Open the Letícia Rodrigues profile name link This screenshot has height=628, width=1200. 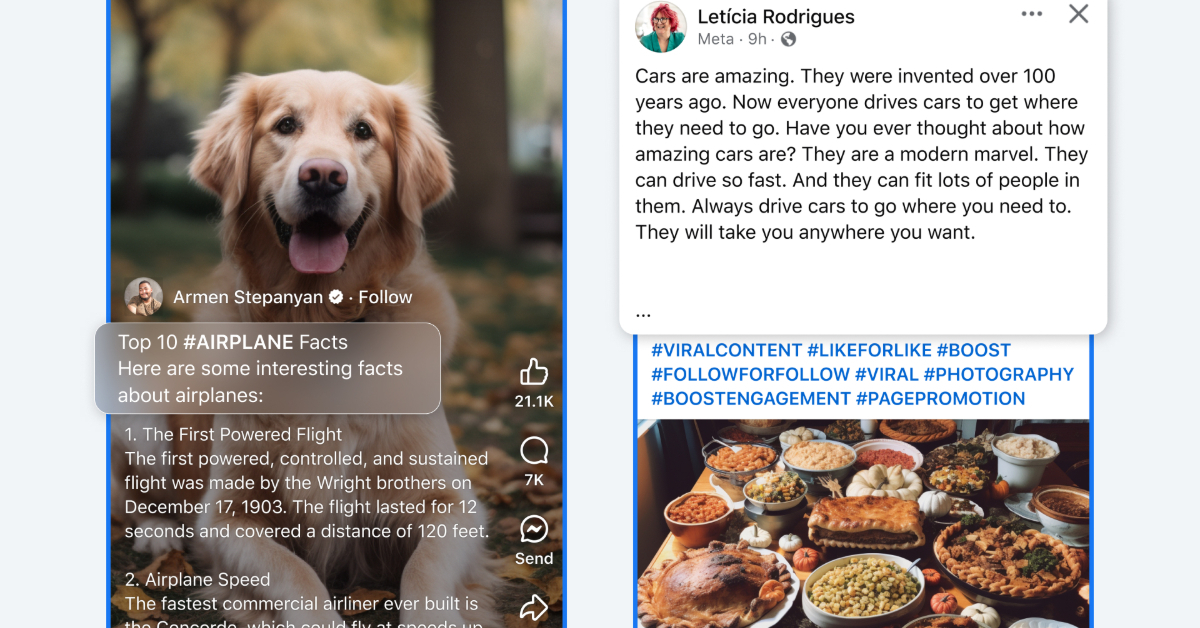point(776,16)
